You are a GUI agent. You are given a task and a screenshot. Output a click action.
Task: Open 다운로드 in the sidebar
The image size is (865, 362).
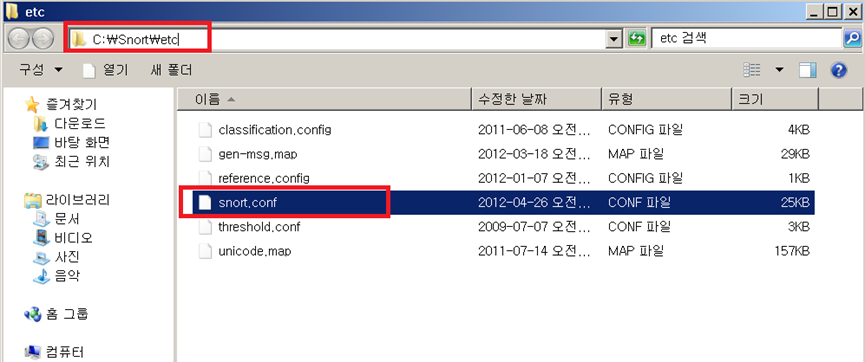pos(80,123)
